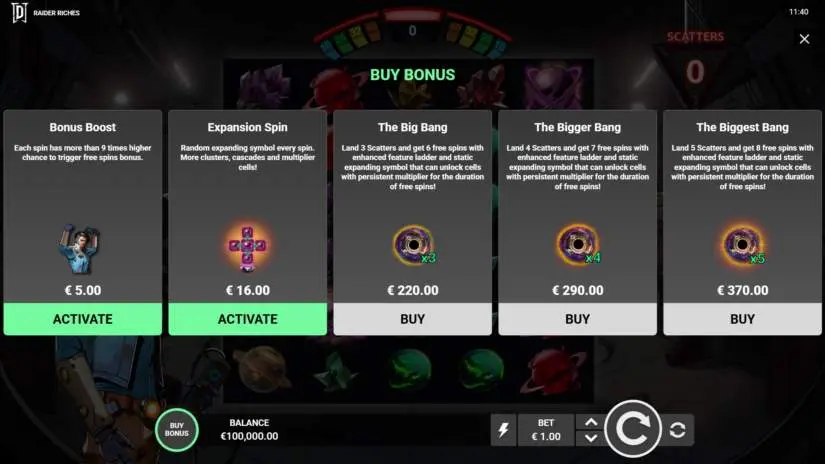
Task: Buy The Big Bang bonus
Action: pyautogui.click(x=412, y=319)
